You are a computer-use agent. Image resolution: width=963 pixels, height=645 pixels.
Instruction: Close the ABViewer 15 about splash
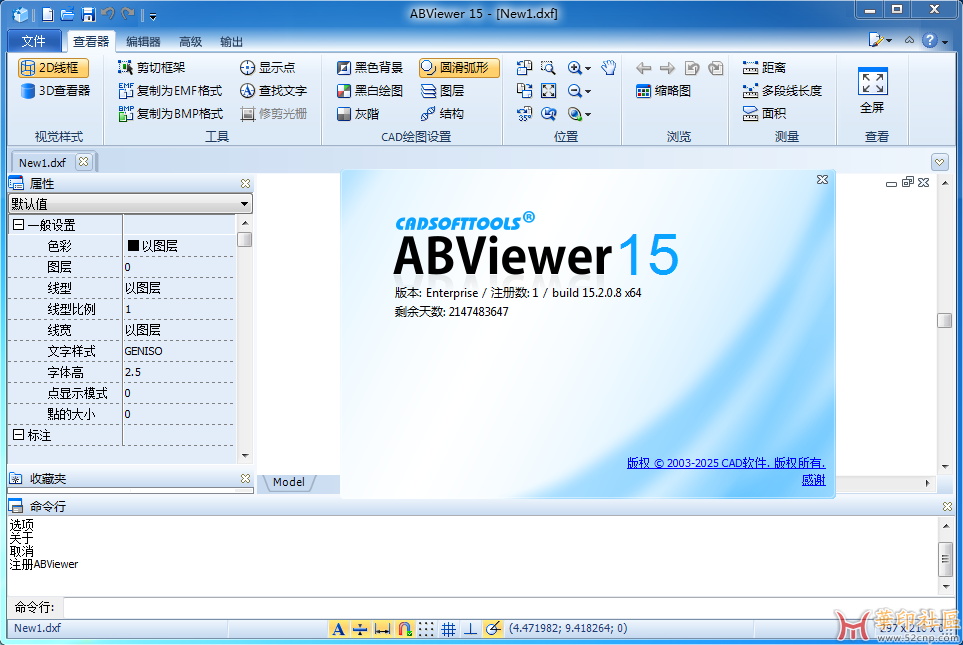(822, 179)
